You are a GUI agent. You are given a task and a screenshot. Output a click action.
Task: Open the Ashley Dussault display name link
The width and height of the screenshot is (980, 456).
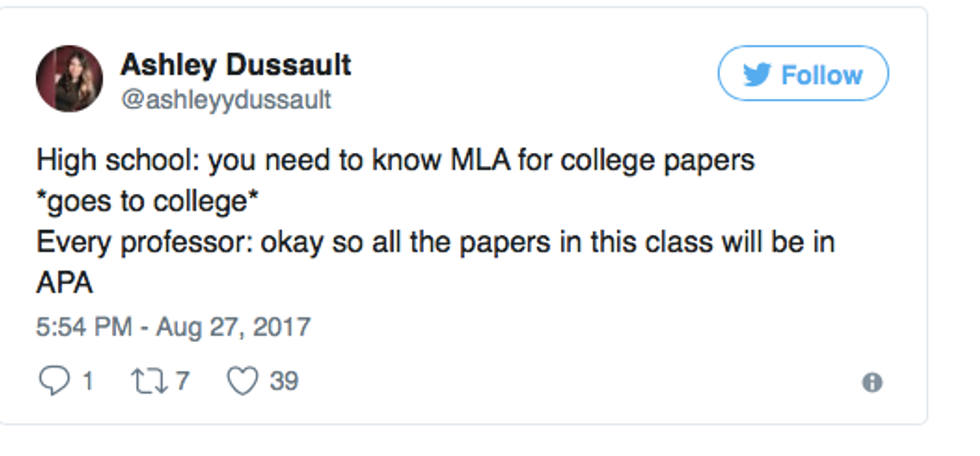coord(236,65)
